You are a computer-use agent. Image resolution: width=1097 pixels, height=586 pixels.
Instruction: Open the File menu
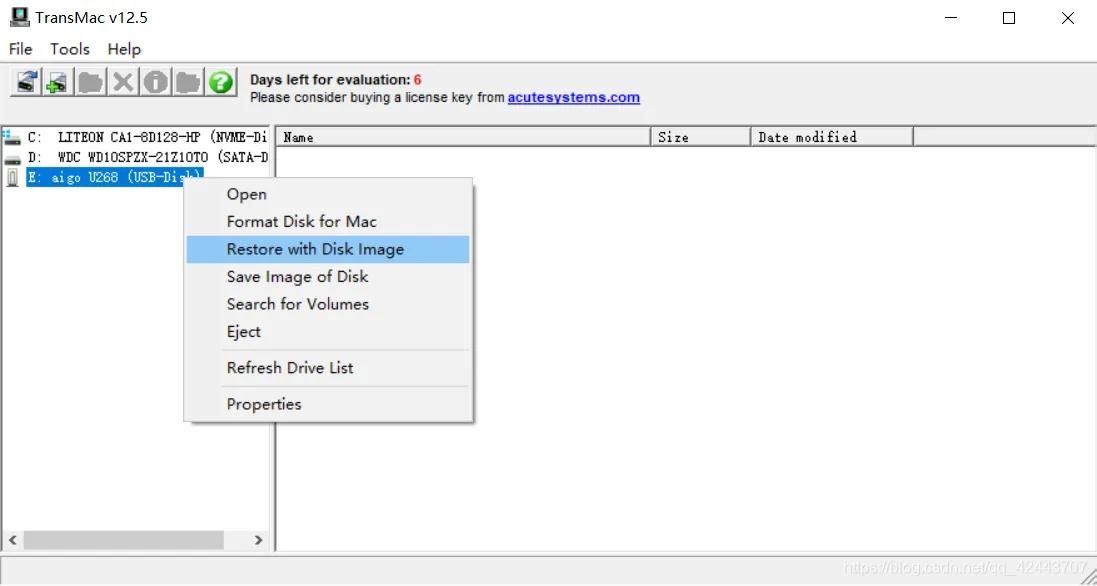click(x=20, y=49)
